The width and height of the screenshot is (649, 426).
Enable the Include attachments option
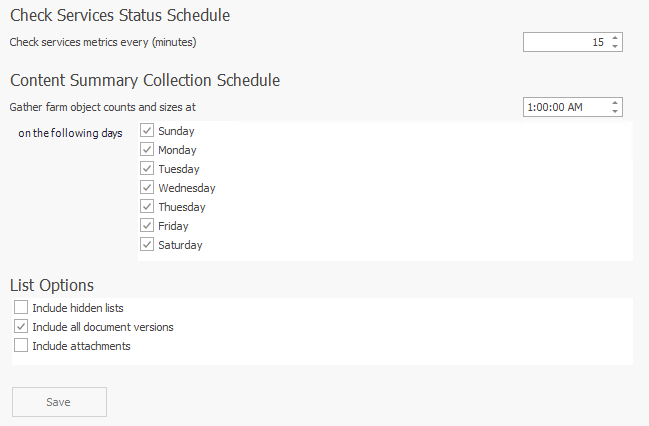[21, 346]
